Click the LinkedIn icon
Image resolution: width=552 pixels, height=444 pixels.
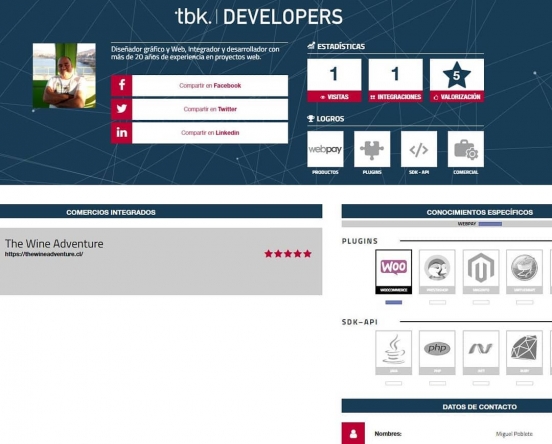121,133
